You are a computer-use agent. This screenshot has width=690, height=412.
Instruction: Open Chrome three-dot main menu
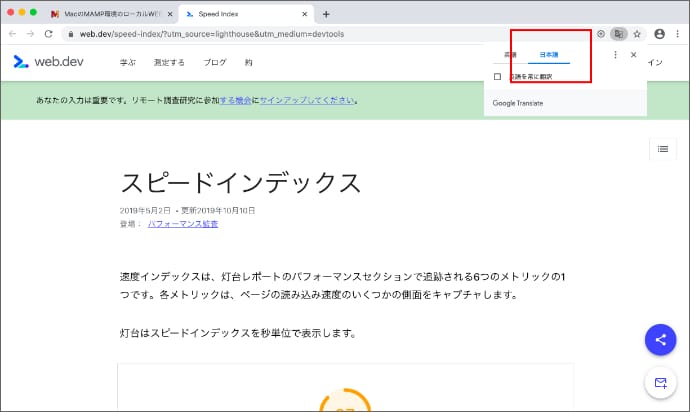(x=677, y=33)
